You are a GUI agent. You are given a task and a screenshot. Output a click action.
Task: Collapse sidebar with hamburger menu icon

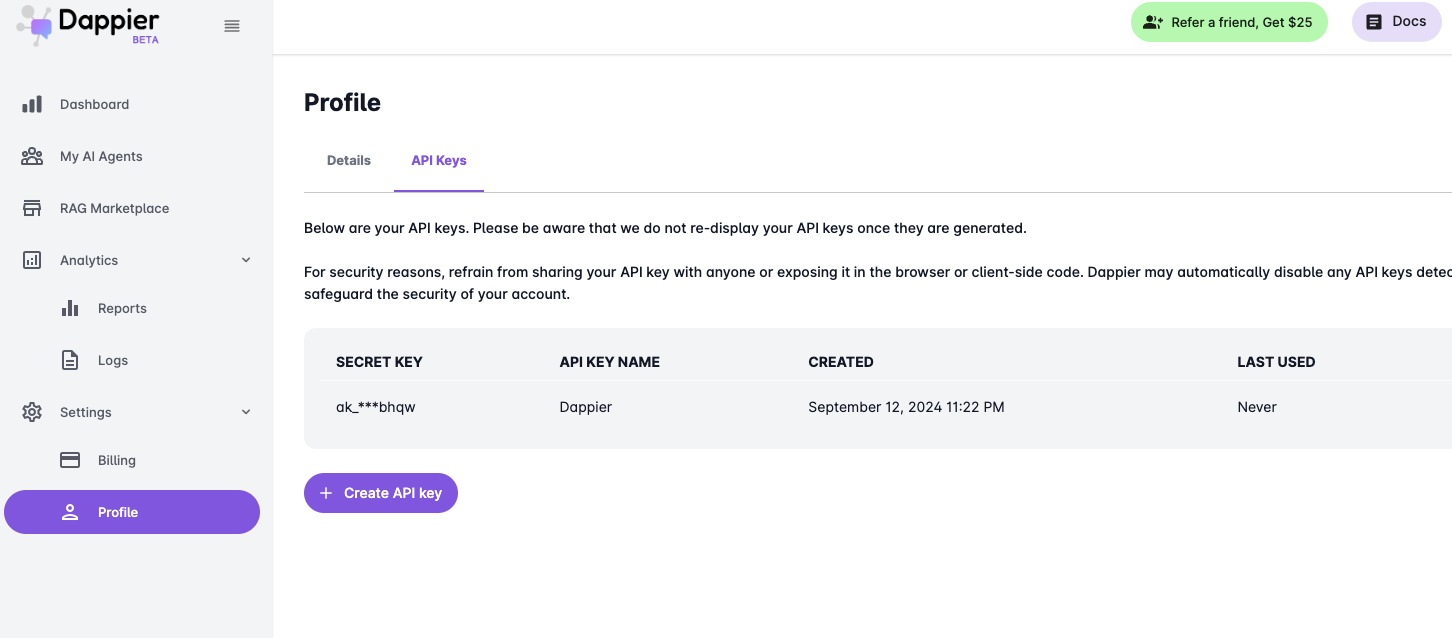pos(232,26)
